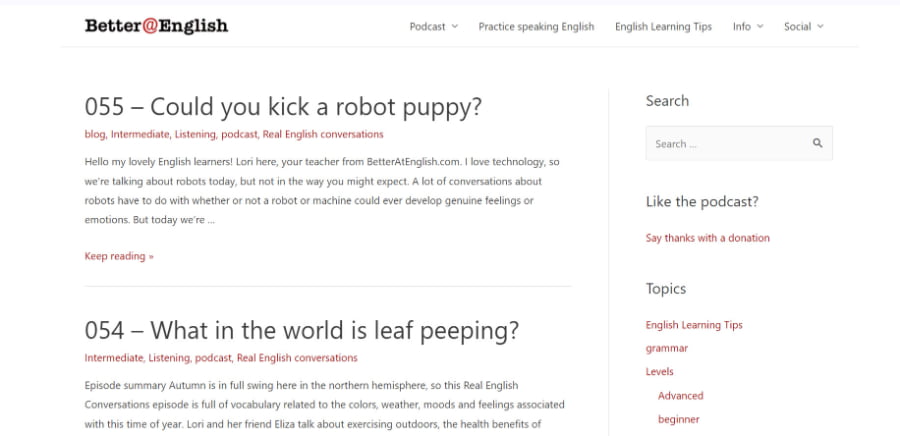Open the Info dropdown menu
900x436 pixels.
click(747, 27)
